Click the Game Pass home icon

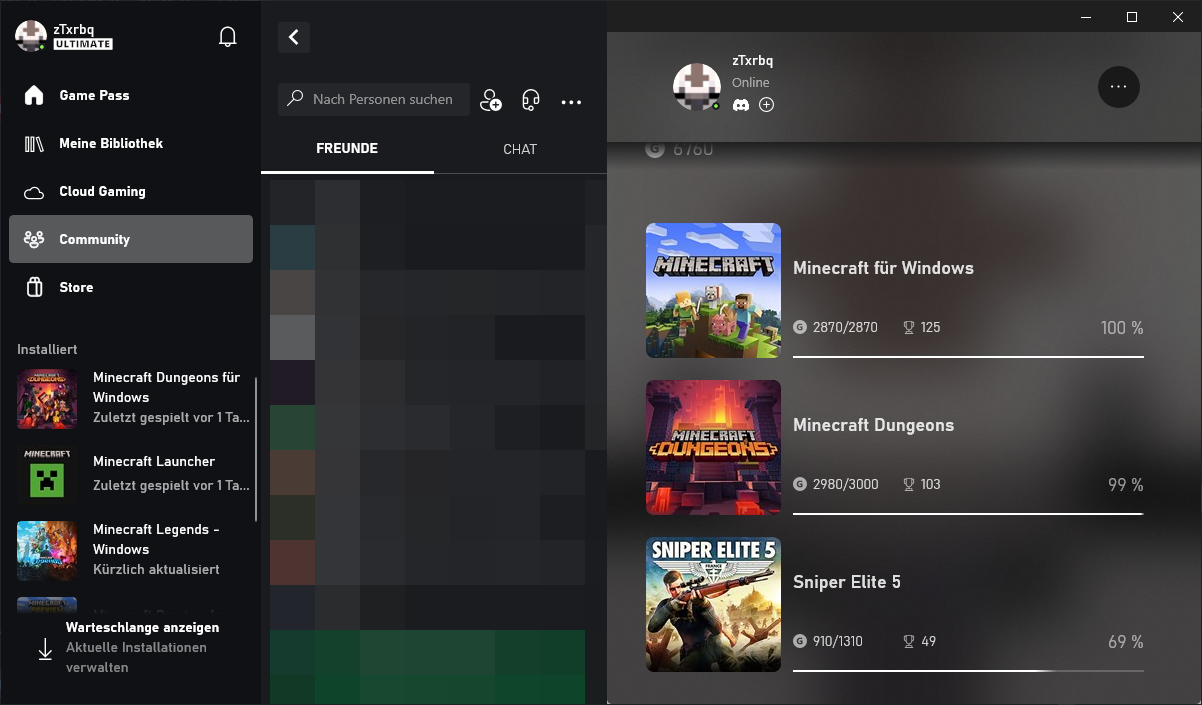pos(34,95)
